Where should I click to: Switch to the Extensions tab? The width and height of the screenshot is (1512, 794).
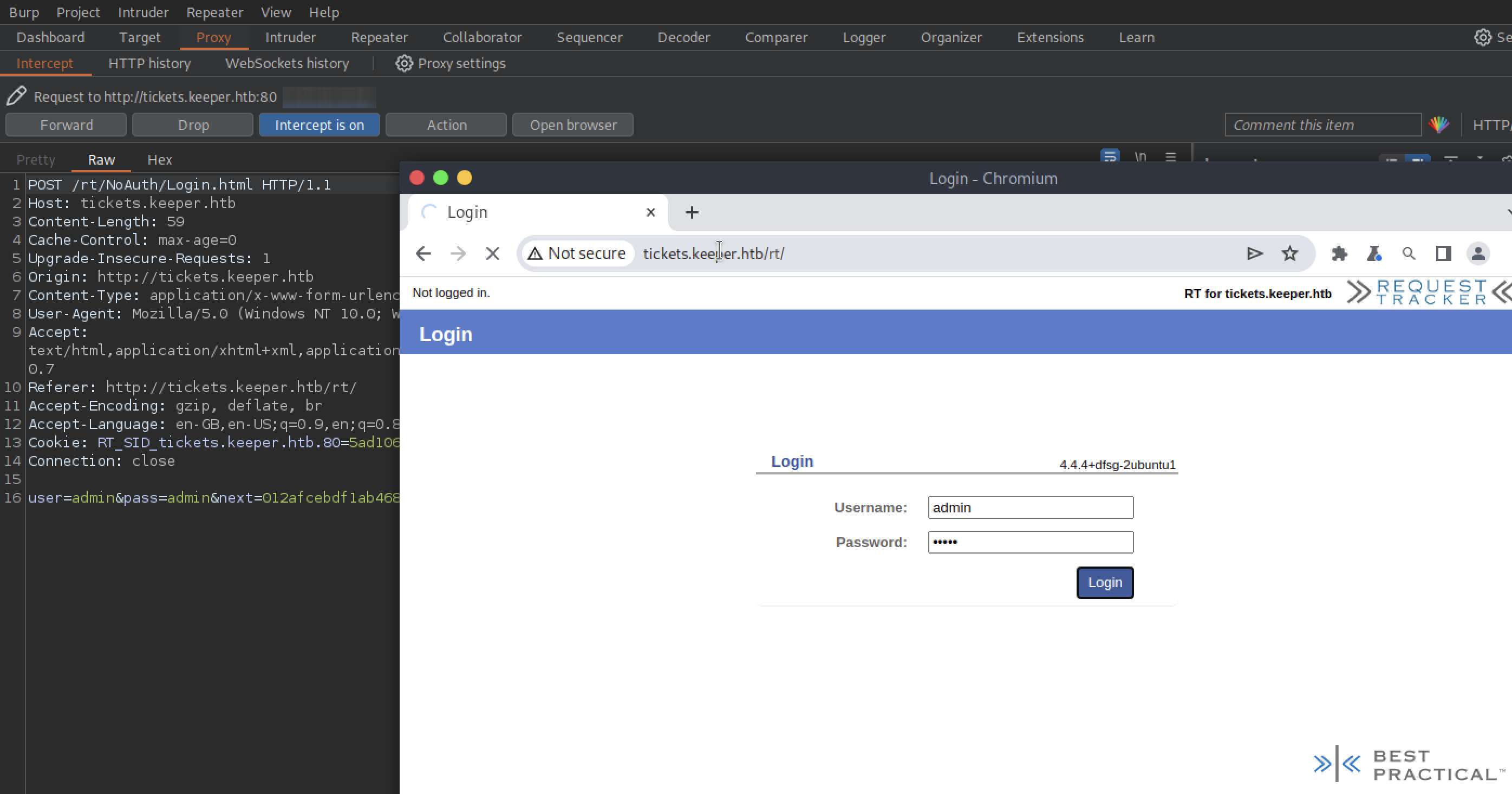pyautogui.click(x=1050, y=37)
